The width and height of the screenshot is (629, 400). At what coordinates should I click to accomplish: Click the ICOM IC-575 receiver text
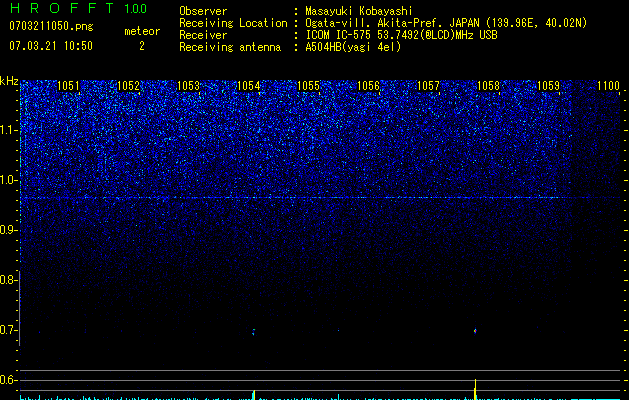point(401,35)
